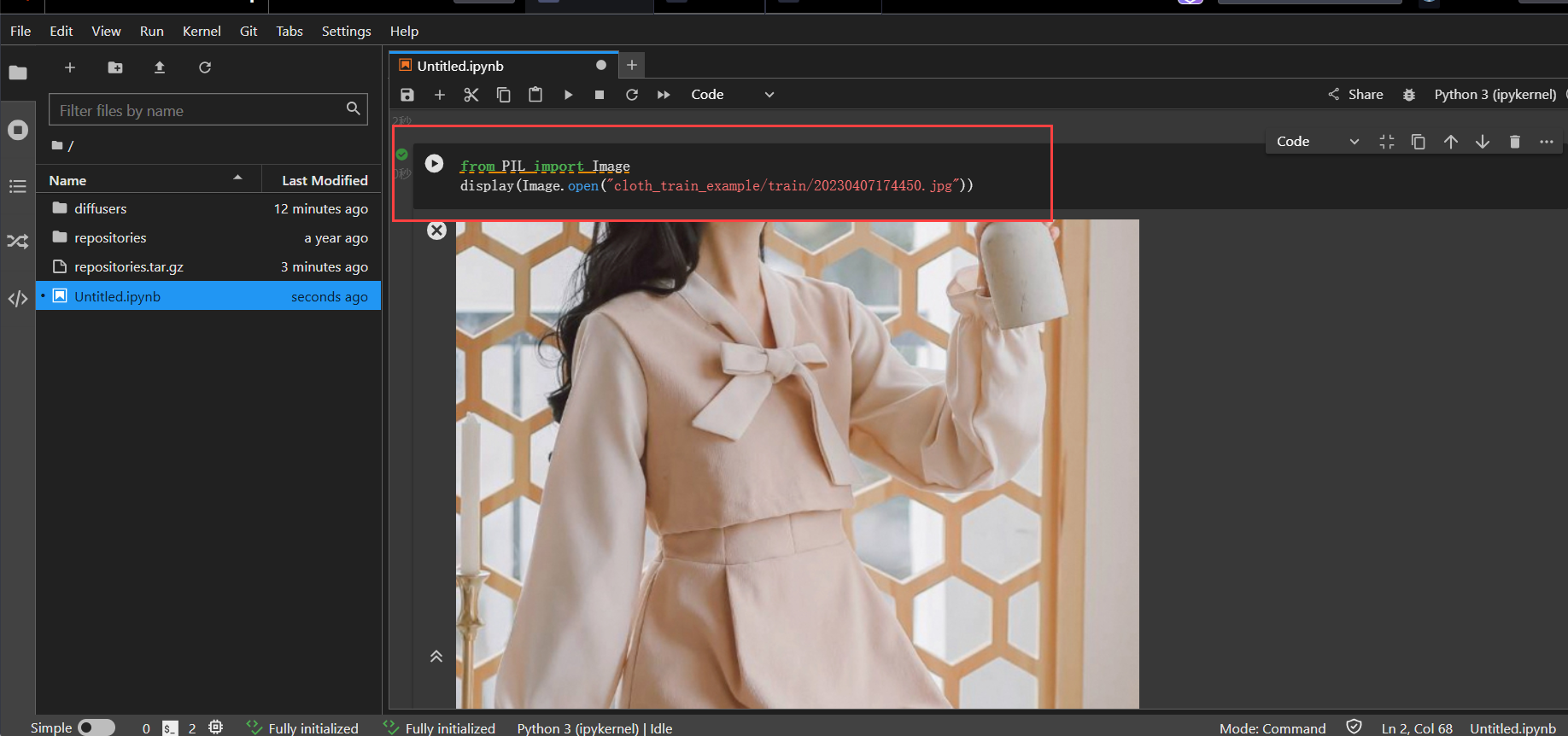Click the New Launcher plus icon in file browser
Viewport: 1568px width, 736px height.
pos(70,67)
